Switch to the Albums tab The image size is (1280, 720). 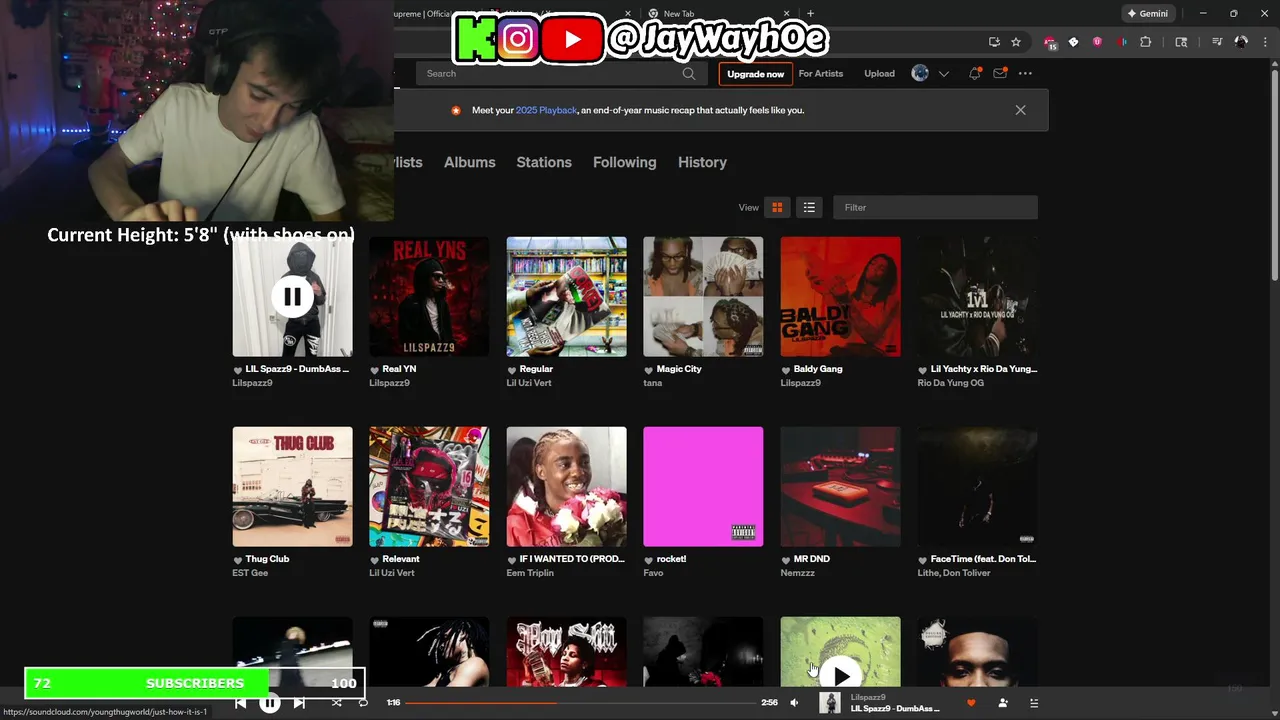pos(470,162)
